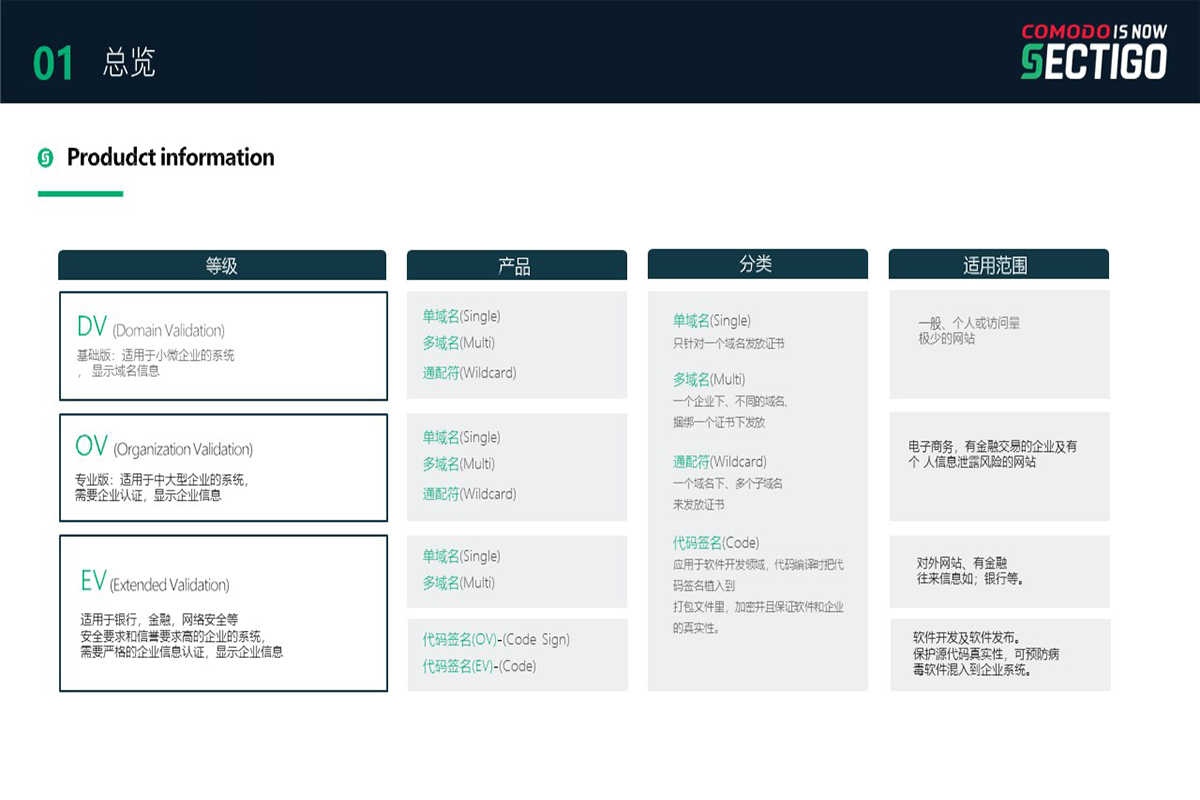Click 通配符(Wildcard) heading in 分类 column

click(x=720, y=461)
